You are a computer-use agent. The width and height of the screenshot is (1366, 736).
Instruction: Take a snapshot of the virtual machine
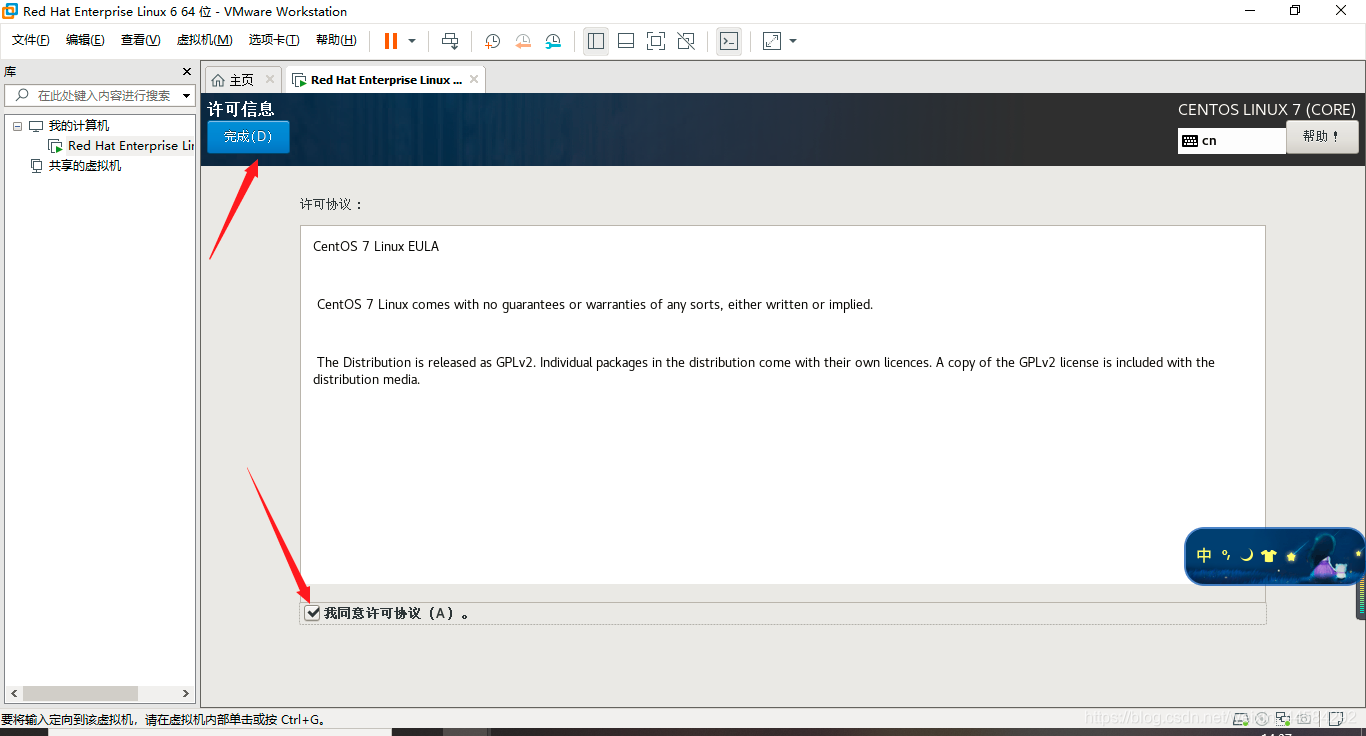tap(493, 41)
